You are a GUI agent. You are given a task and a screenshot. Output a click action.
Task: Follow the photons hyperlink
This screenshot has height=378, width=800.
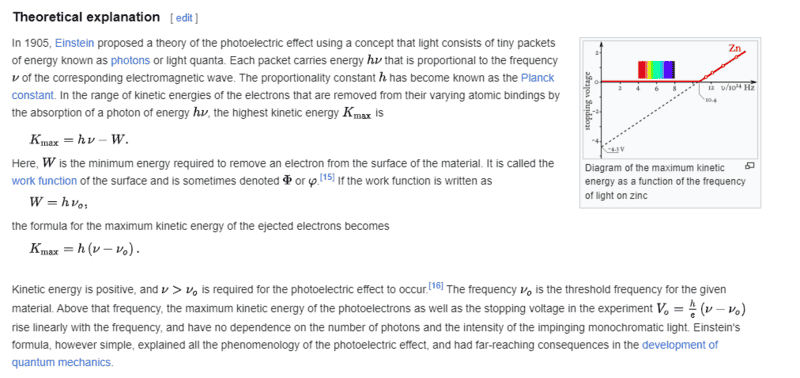[x=130, y=61]
